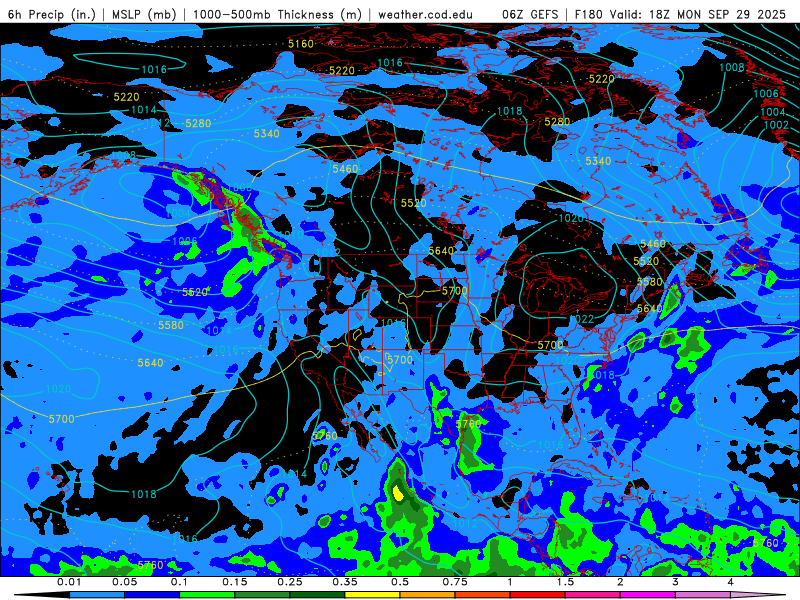Viewport: 800px width, 600px height.
Task: Click the '6h Precip (in.)' title text
Action: (52, 14)
